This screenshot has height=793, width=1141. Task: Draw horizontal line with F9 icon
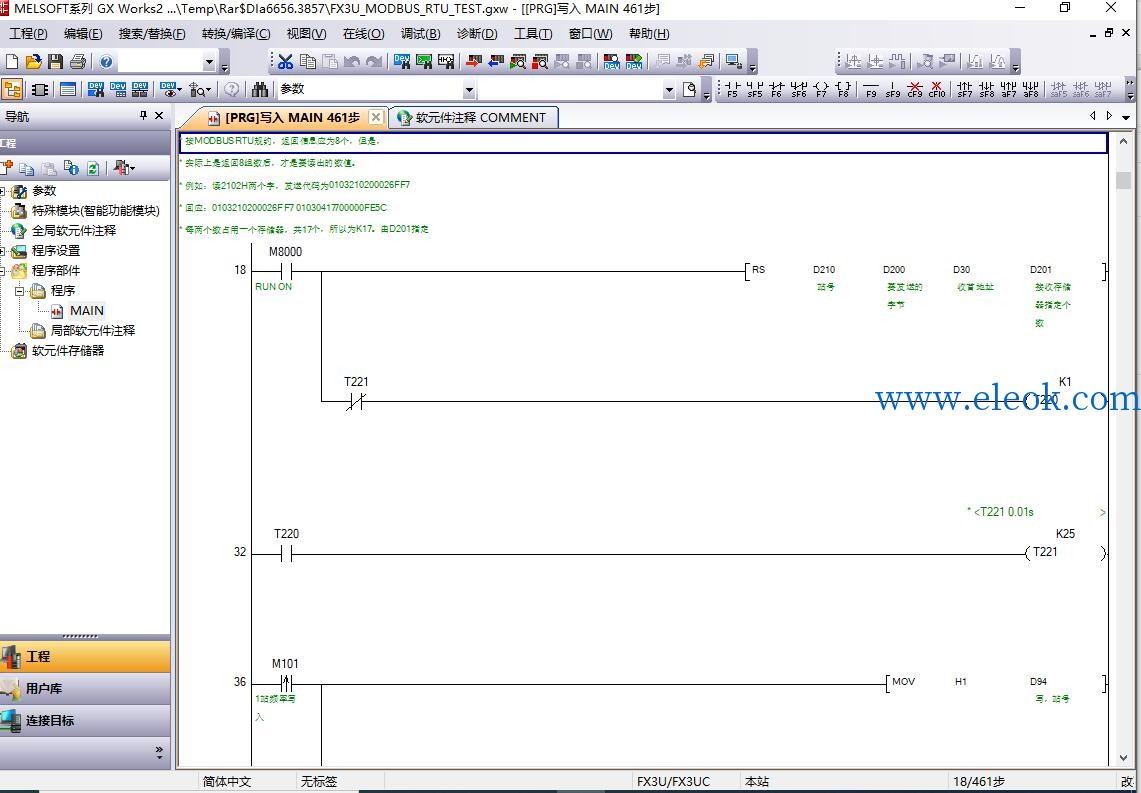871,89
